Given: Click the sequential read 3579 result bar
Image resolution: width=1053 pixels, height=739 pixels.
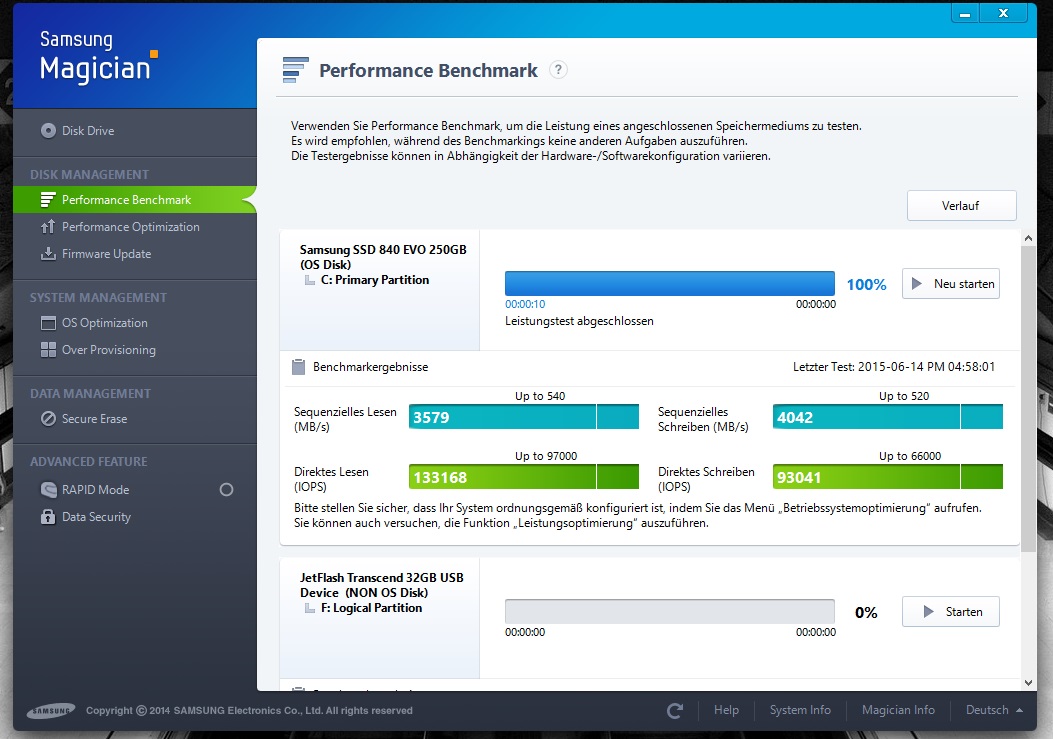Looking at the screenshot, I should coord(524,417).
